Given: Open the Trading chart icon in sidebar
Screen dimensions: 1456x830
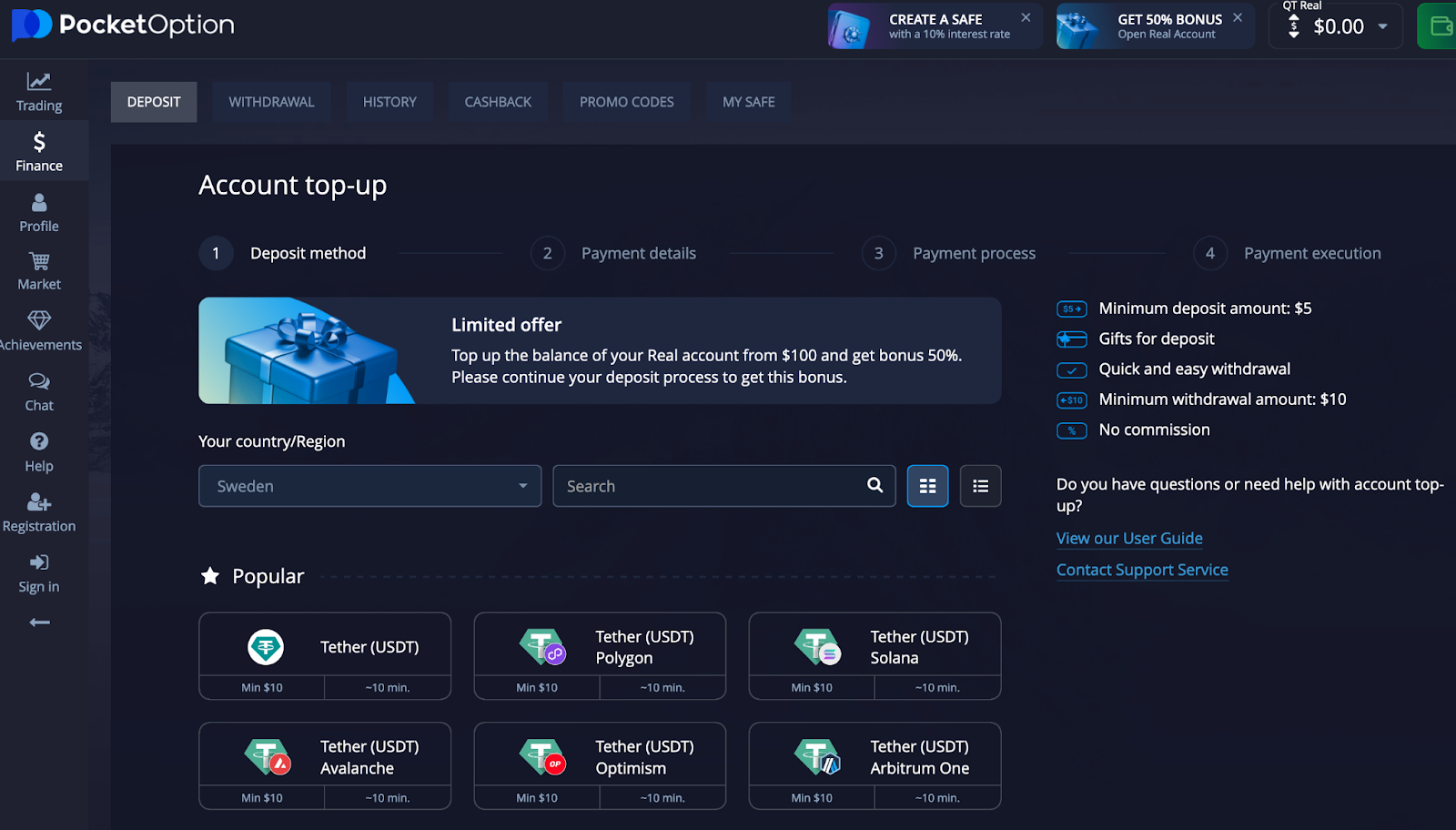Looking at the screenshot, I should pyautogui.click(x=38, y=81).
